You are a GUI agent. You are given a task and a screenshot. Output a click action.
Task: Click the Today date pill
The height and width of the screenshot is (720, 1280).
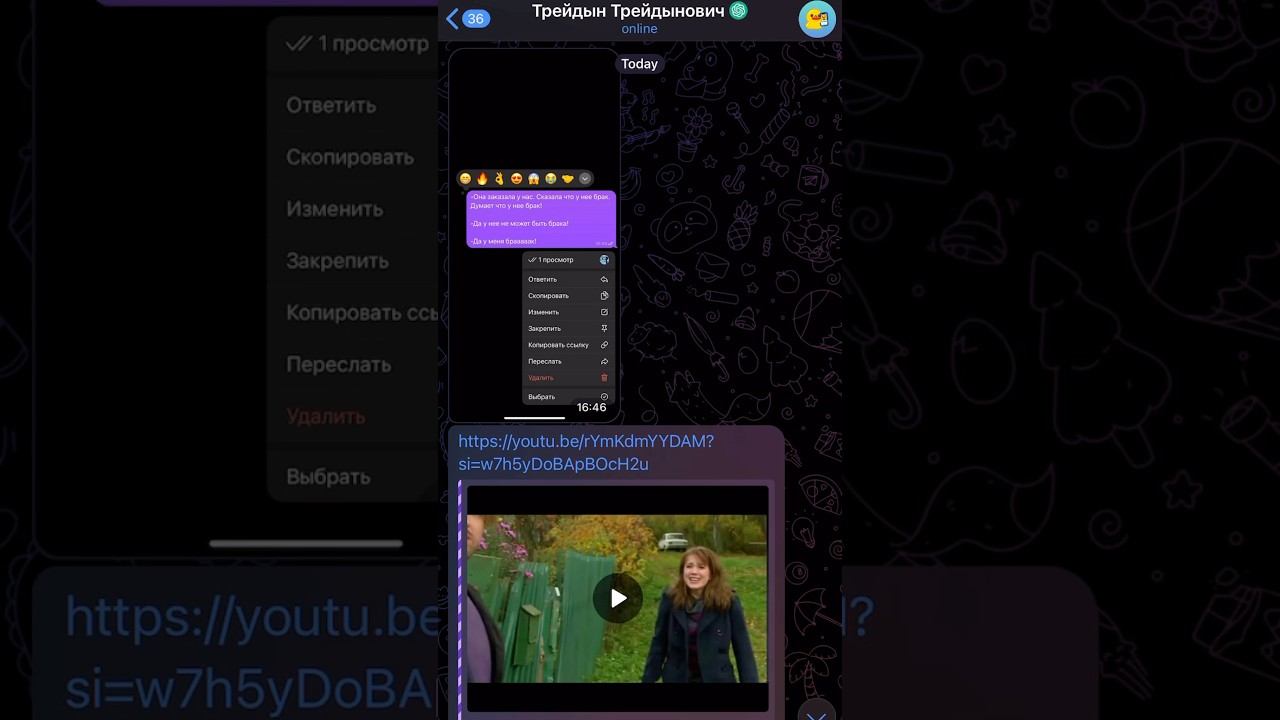[640, 64]
